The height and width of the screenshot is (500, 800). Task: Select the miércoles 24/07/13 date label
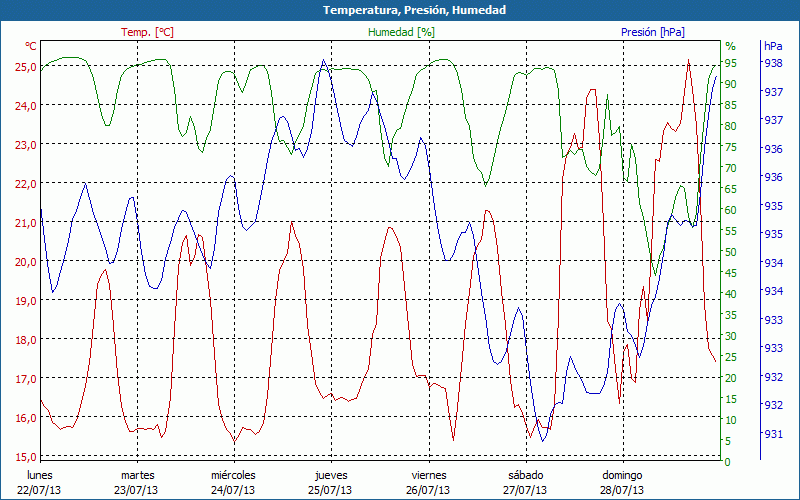233,482
